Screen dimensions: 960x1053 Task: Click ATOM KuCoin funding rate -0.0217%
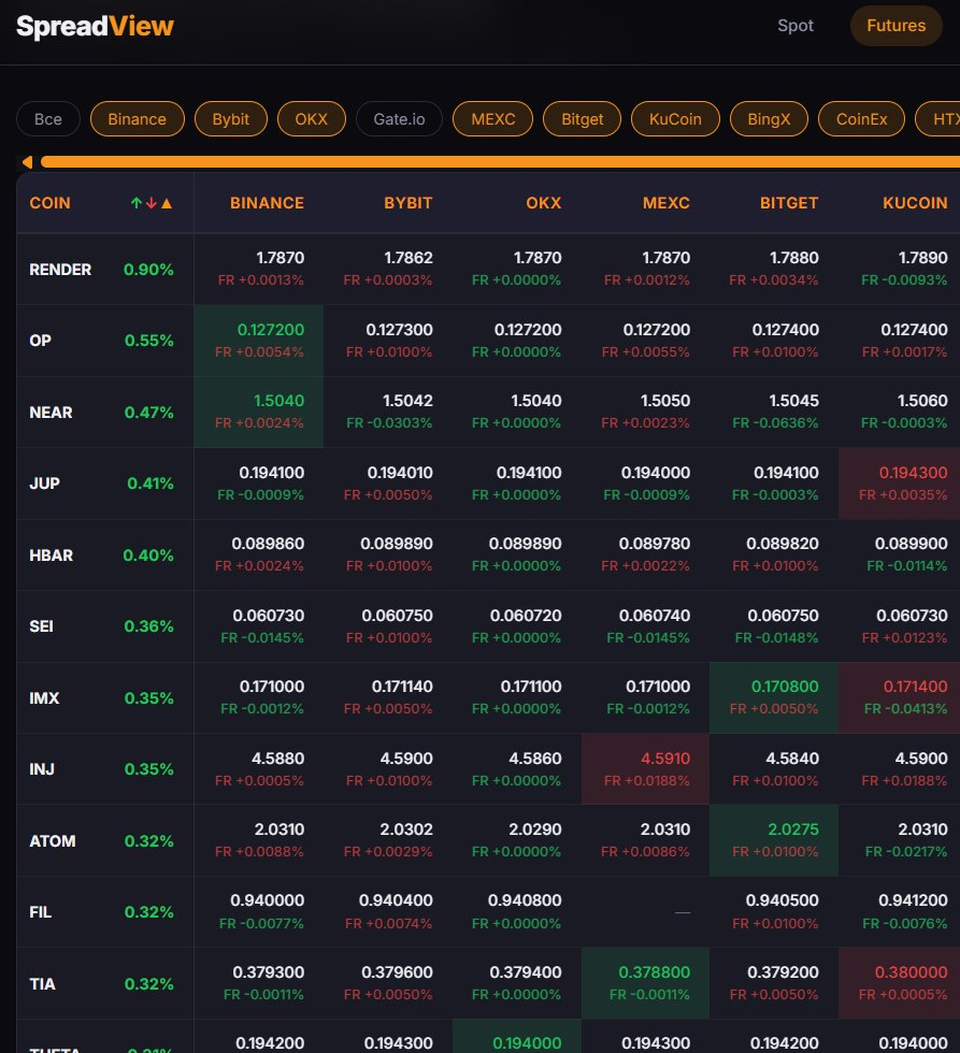coord(906,852)
